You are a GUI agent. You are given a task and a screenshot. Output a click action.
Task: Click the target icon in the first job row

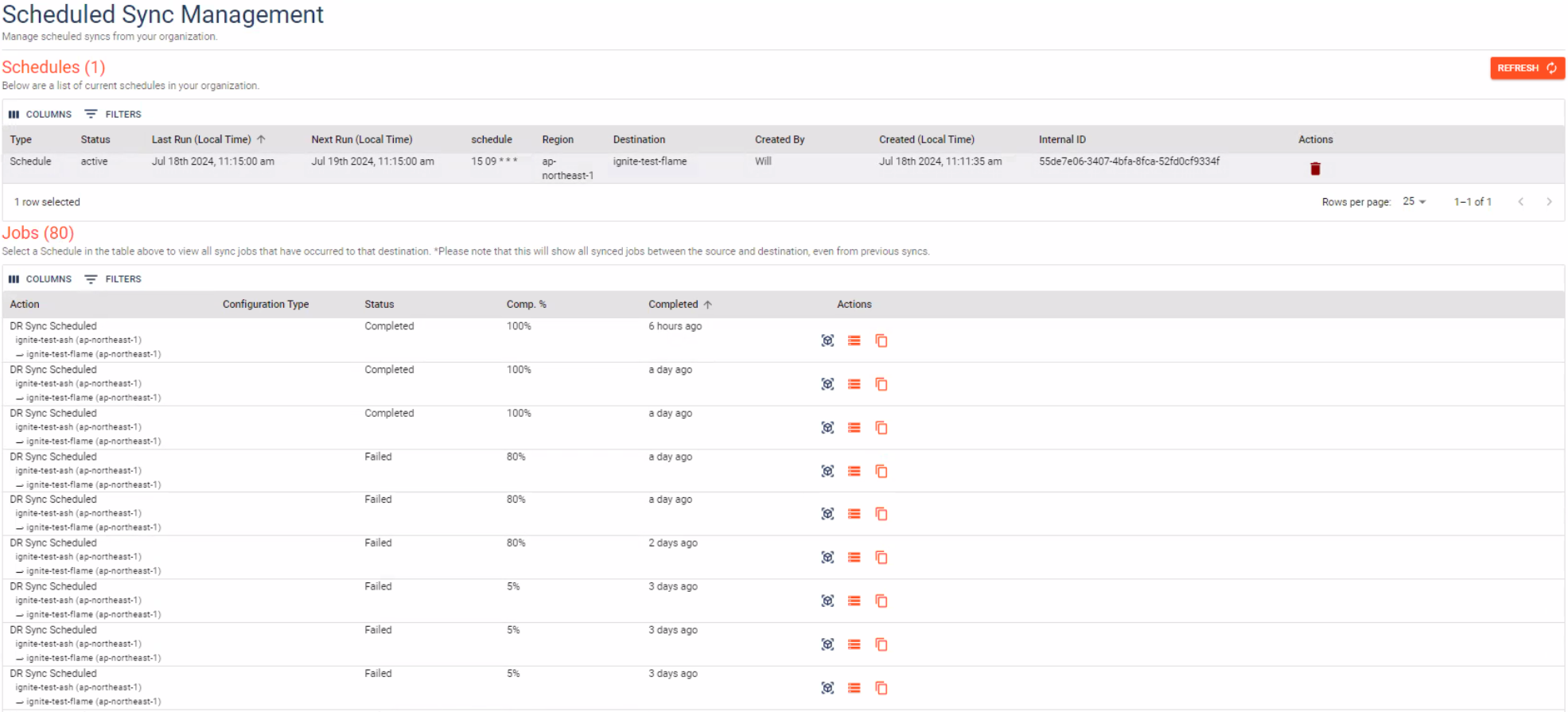tap(827, 340)
